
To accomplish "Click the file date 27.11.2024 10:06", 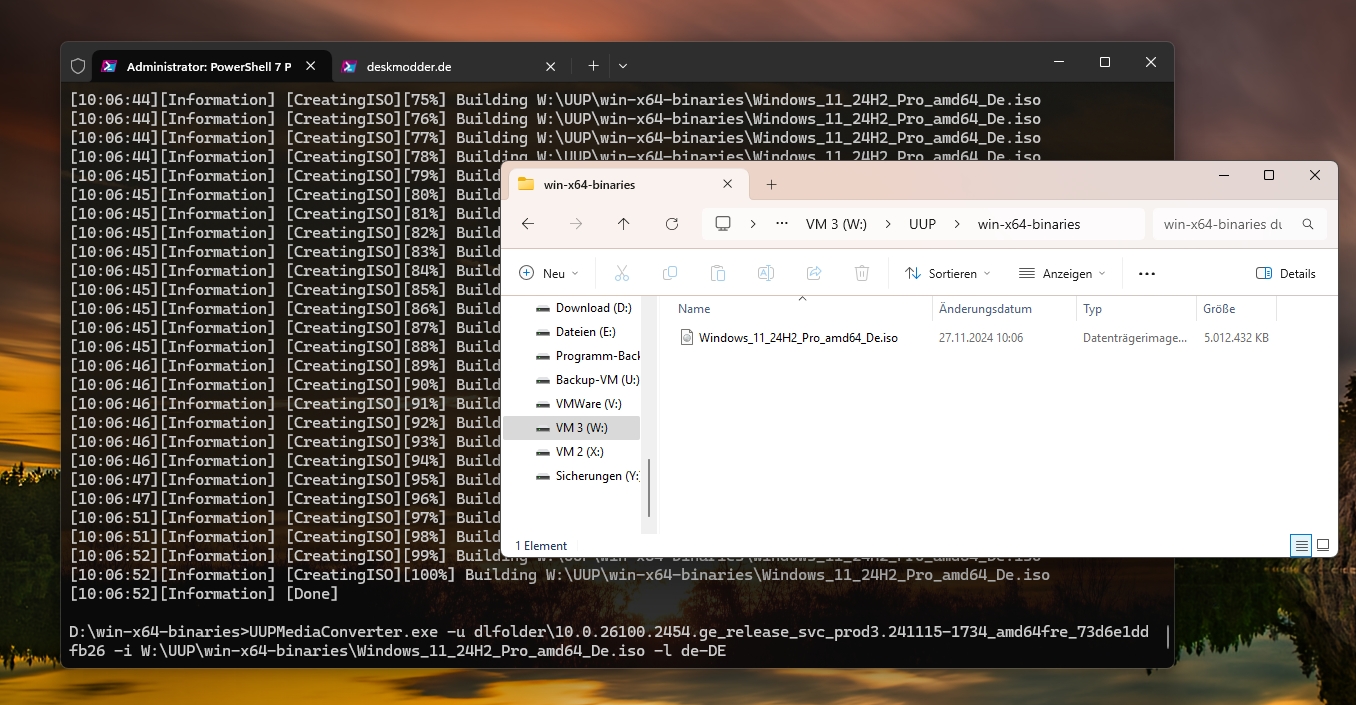I will point(981,338).
